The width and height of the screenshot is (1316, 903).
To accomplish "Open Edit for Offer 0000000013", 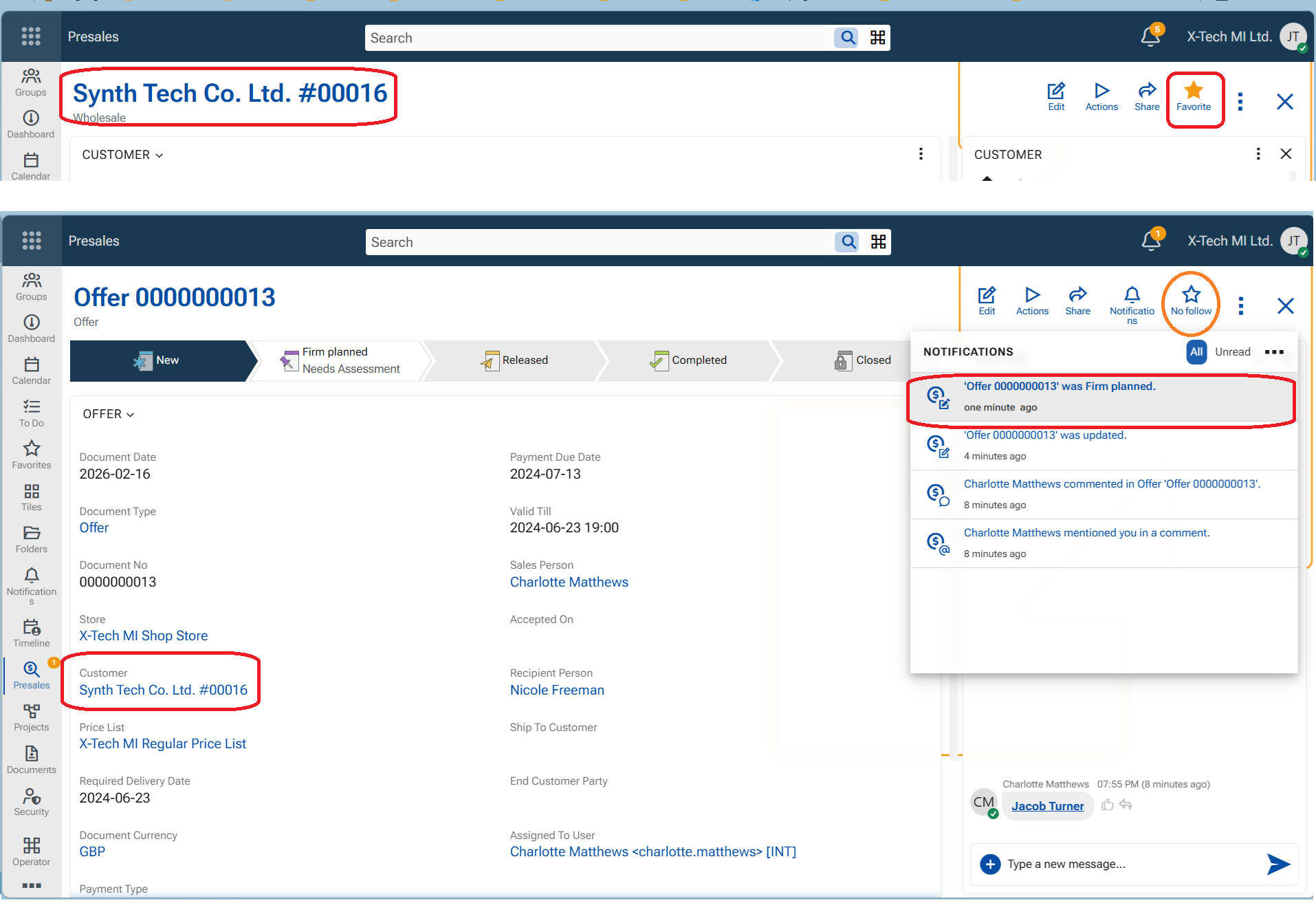I will (987, 301).
